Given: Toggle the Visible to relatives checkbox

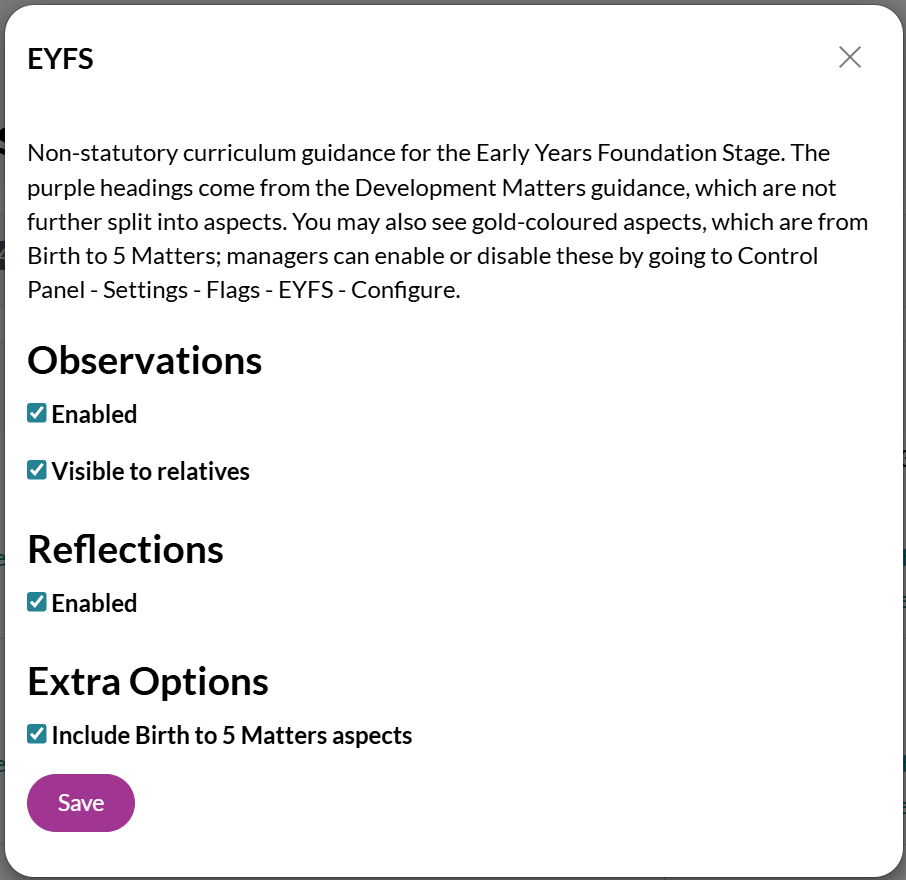Looking at the screenshot, I should (x=37, y=470).
